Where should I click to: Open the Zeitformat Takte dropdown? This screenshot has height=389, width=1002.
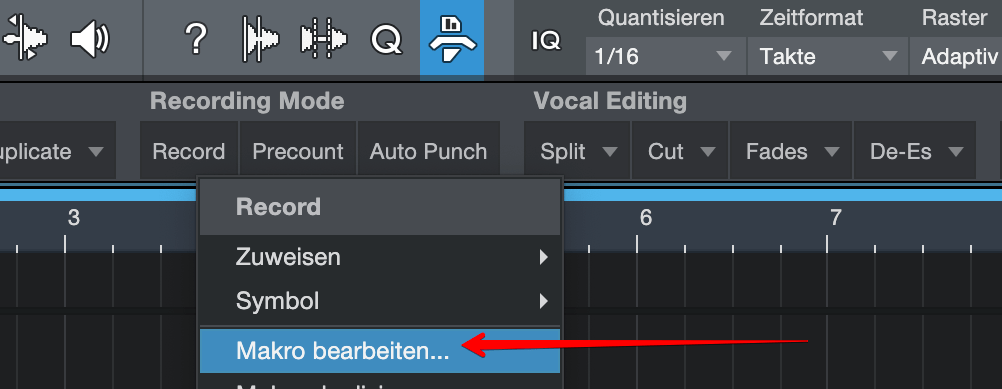coord(828,56)
